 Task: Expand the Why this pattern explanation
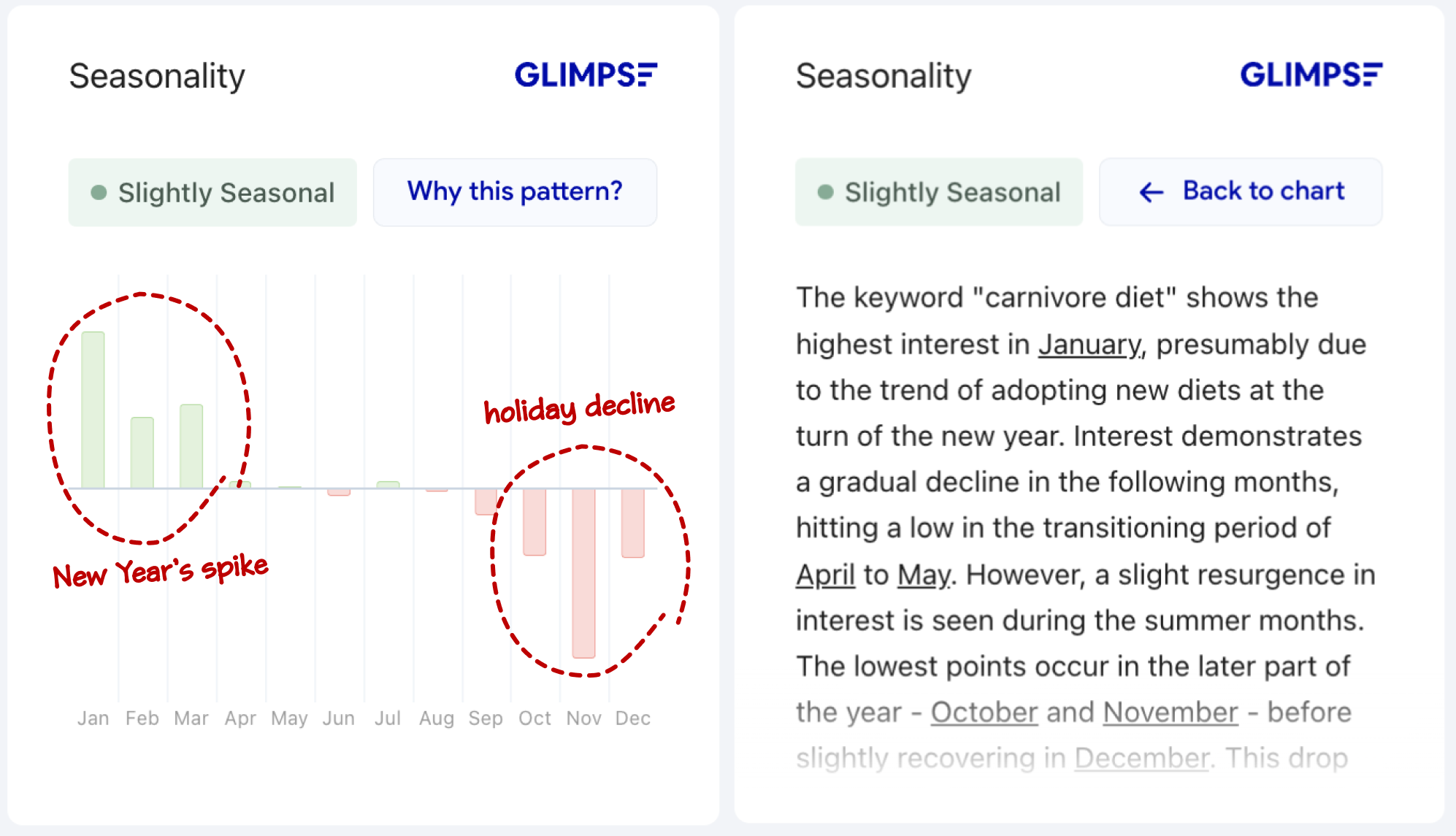click(x=516, y=190)
